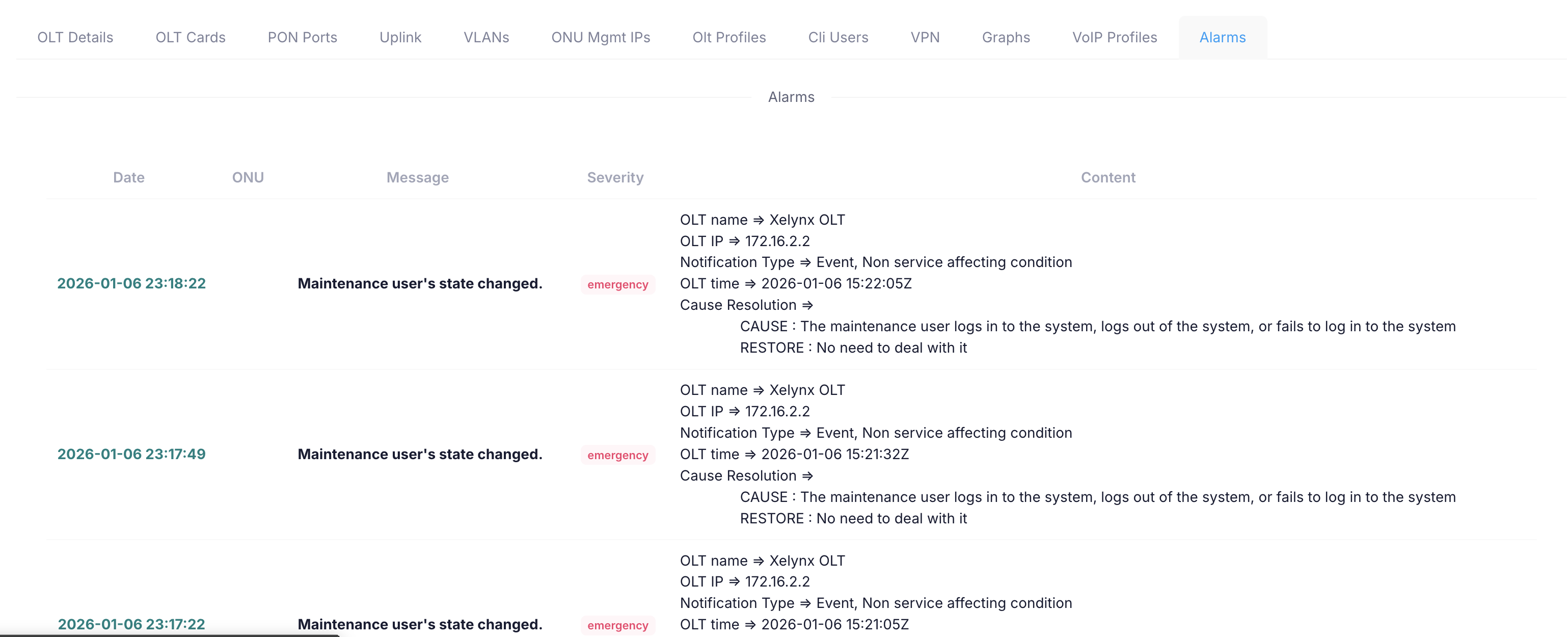
Task: Click the Message column header
Action: coord(417,178)
